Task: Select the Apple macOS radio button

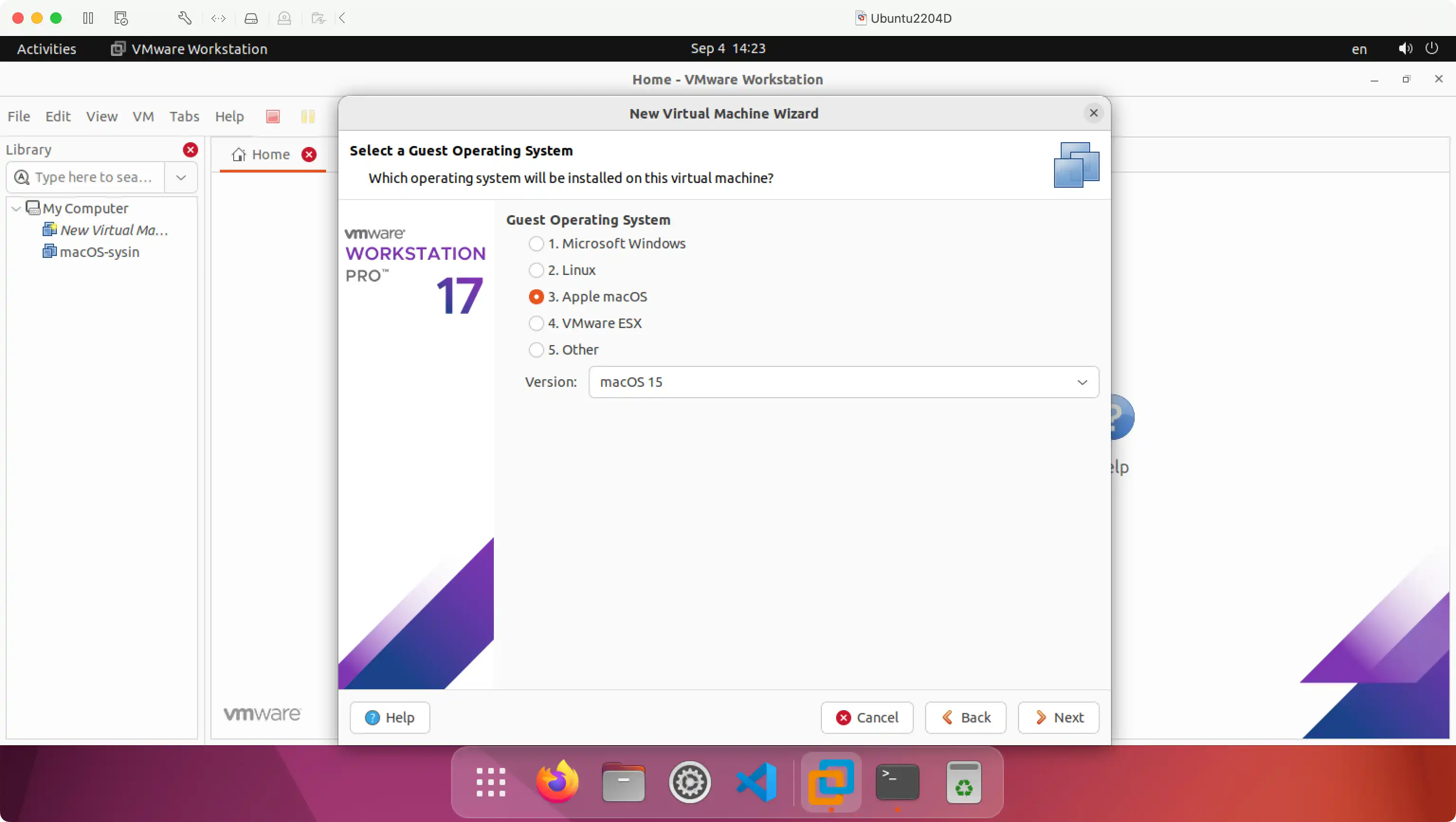Action: click(535, 296)
